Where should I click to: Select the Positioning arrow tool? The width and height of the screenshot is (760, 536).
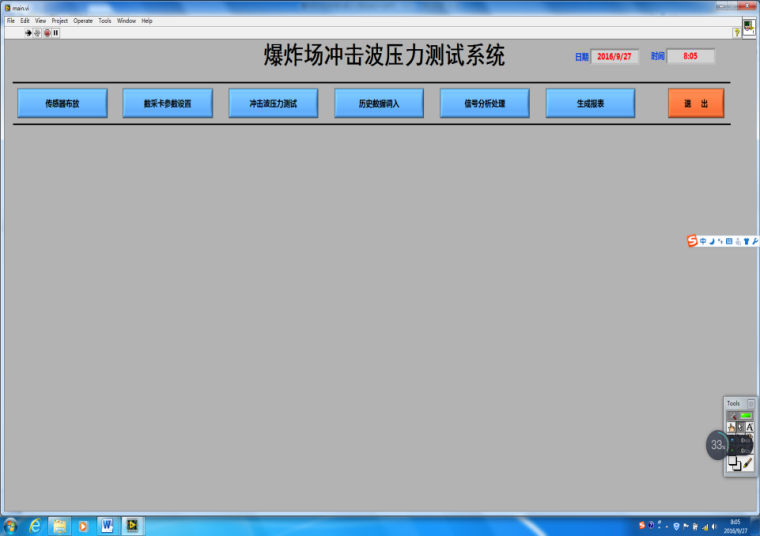[x=740, y=427]
